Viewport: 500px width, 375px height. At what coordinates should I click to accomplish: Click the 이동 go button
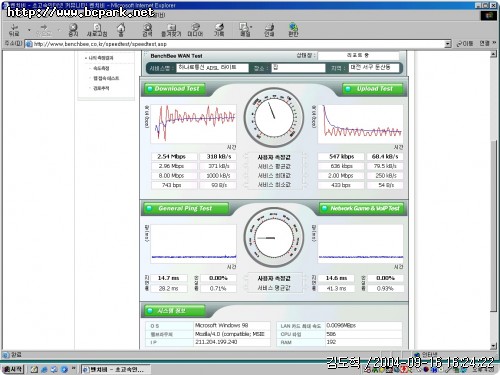[x=465, y=44]
